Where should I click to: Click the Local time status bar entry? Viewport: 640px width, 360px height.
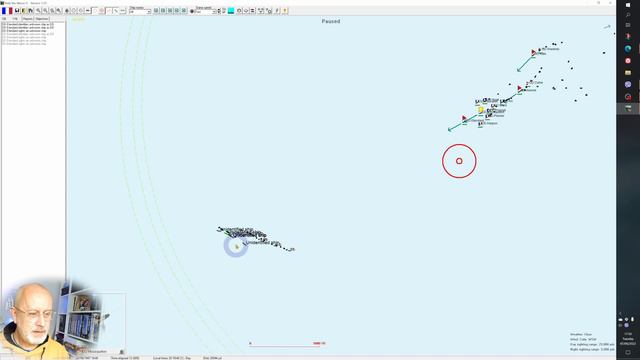(x=172, y=358)
